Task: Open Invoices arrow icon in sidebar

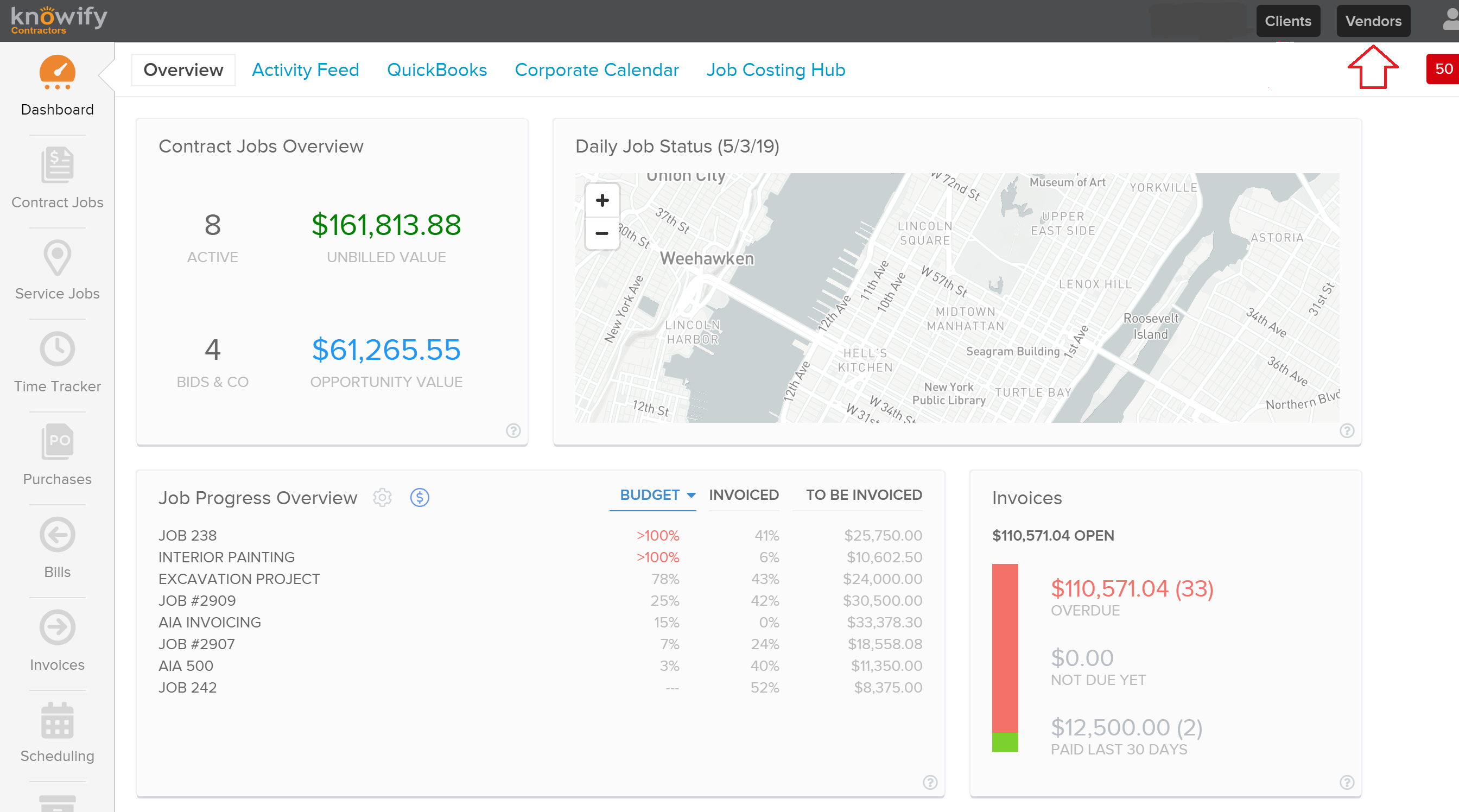Action: 57,627
